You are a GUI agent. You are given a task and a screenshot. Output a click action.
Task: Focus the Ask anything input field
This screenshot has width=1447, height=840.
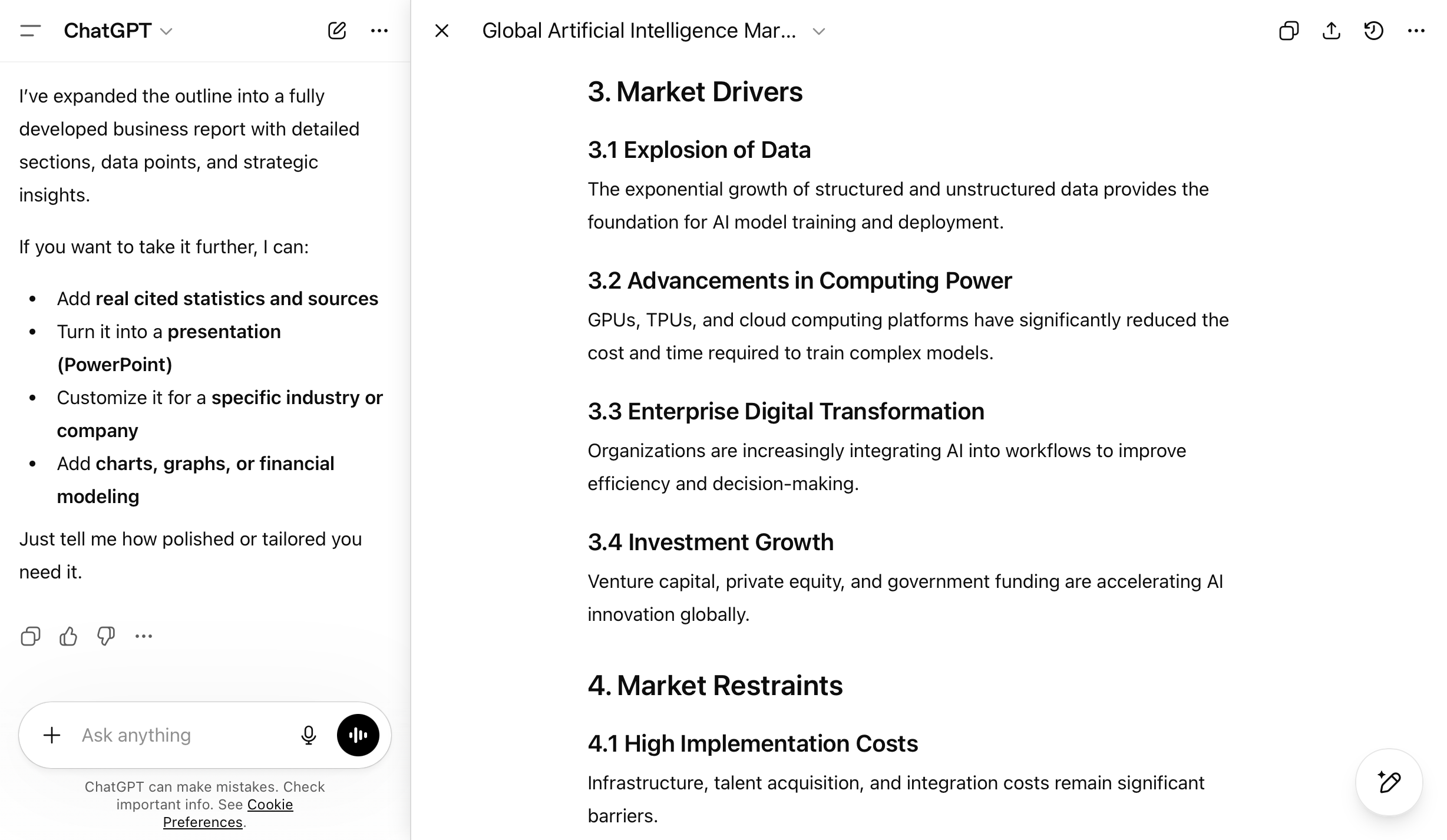[183, 735]
